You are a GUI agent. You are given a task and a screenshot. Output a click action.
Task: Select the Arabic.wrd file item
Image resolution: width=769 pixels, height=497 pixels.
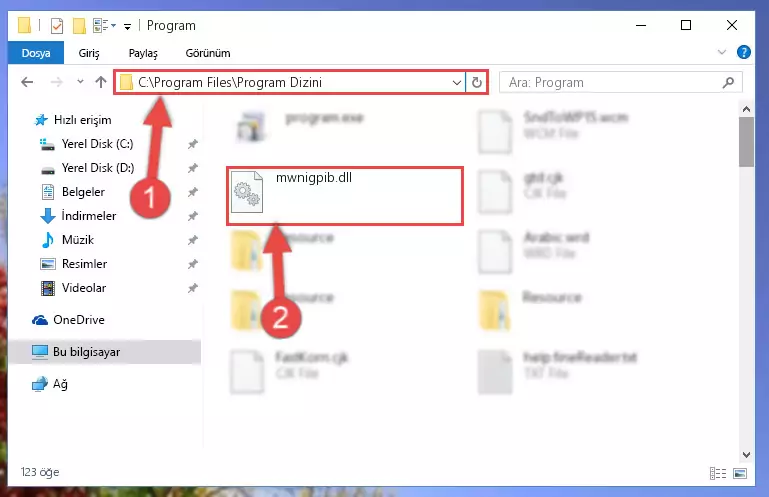click(535, 251)
